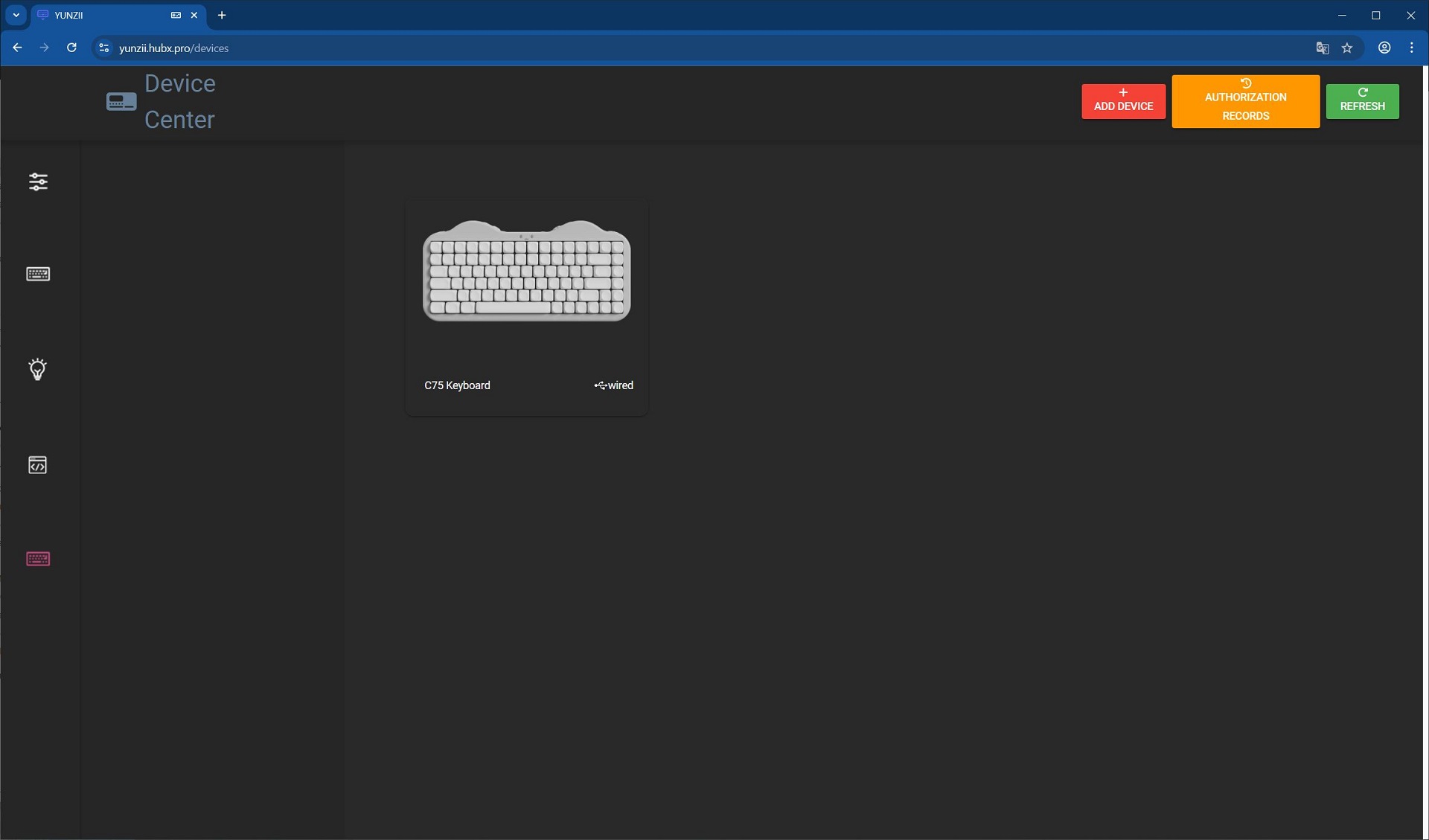Expand the tab search dropdown arrow
Image resolution: width=1429 pixels, height=840 pixels.
click(16, 15)
